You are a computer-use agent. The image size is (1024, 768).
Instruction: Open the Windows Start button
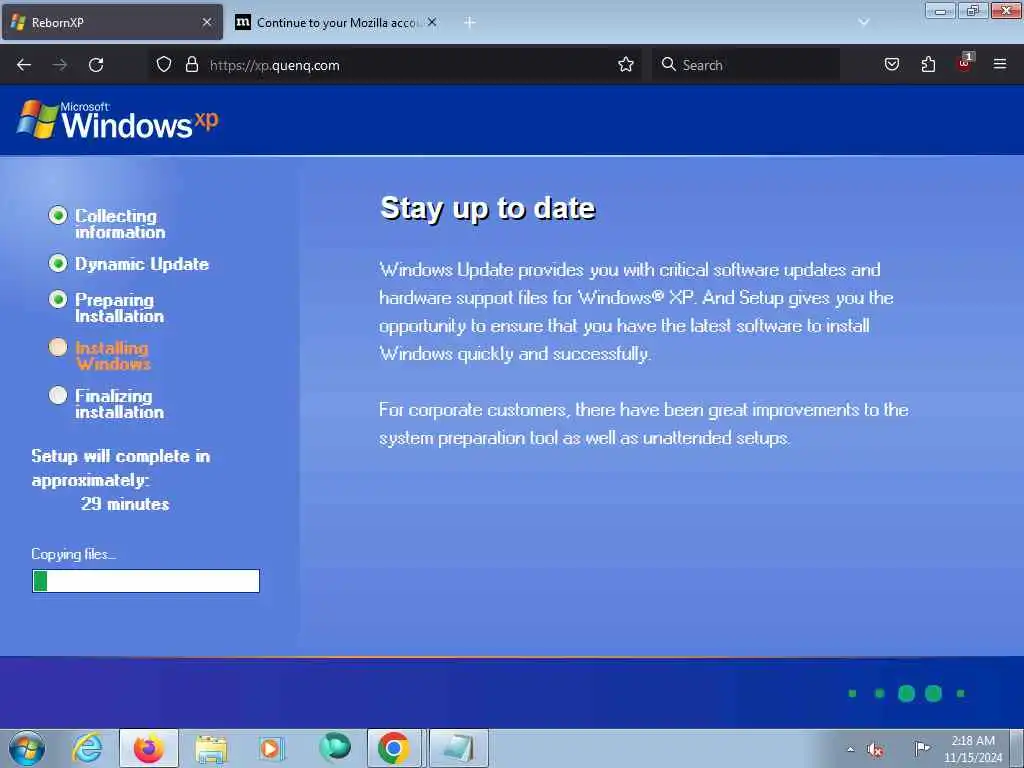26,748
